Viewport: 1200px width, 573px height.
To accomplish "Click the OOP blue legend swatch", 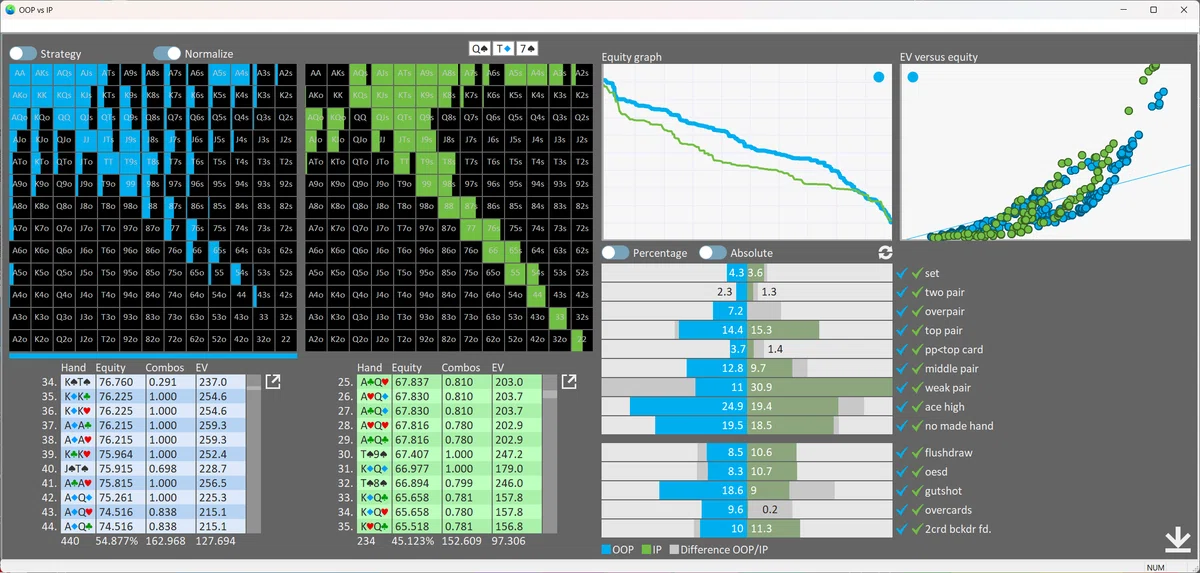I will pyautogui.click(x=607, y=550).
